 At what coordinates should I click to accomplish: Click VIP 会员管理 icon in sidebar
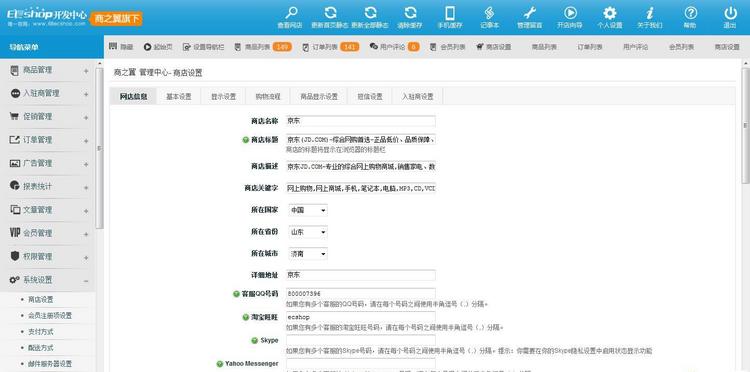(15, 233)
